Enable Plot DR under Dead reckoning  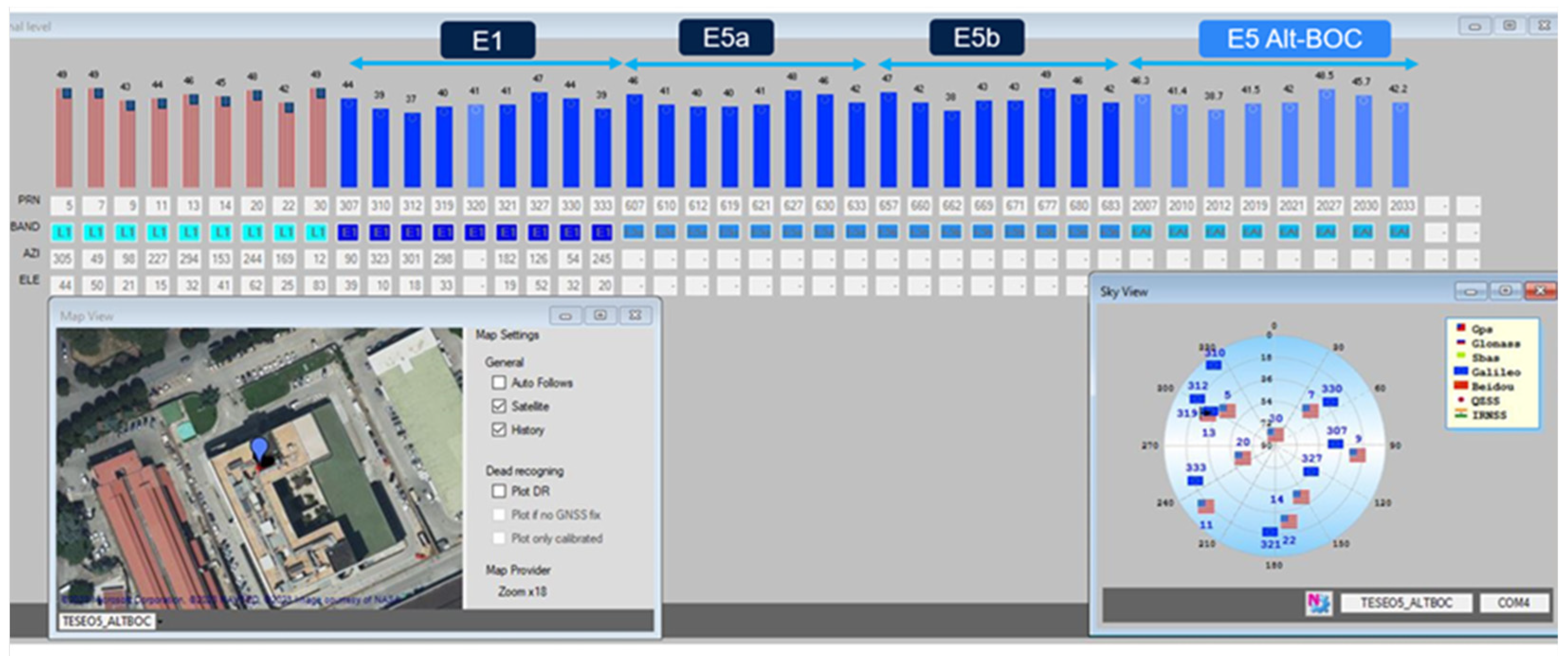[499, 491]
